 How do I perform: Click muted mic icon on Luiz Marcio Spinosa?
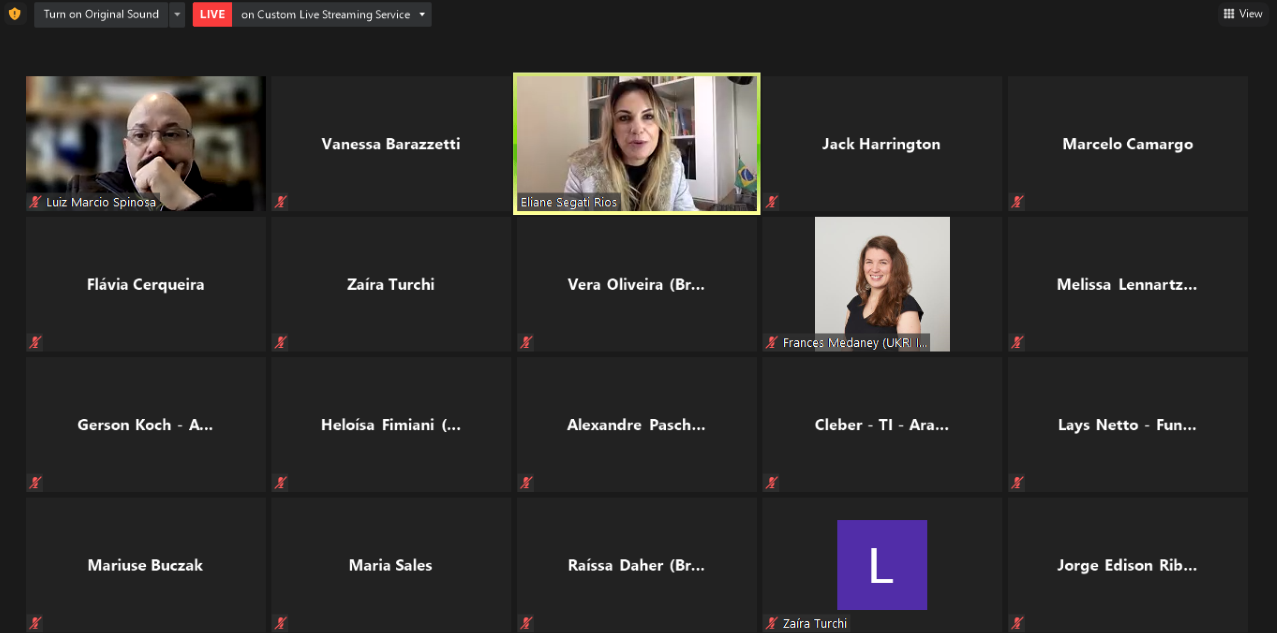[x=35, y=202]
